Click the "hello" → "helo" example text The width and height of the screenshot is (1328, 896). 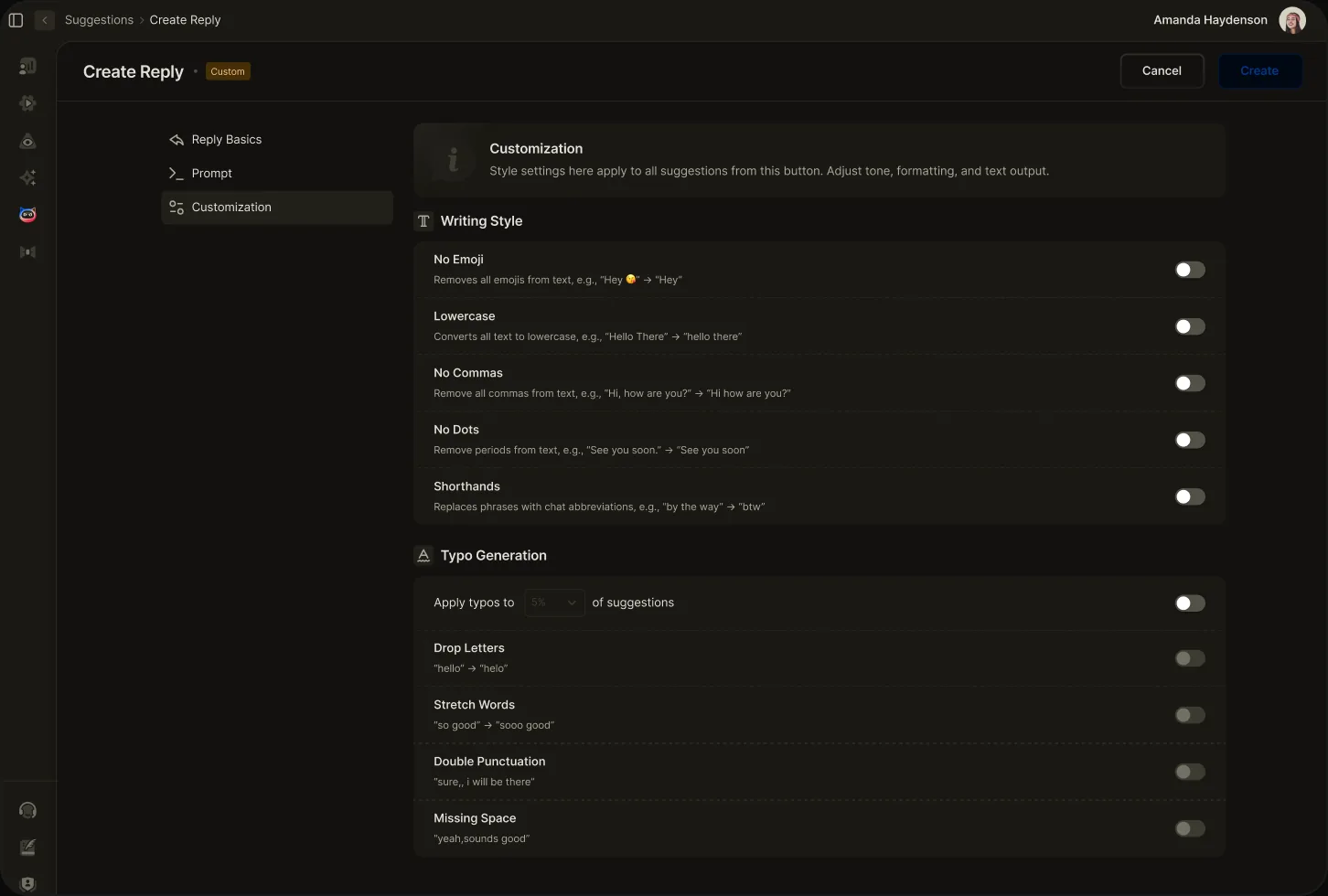tap(470, 668)
